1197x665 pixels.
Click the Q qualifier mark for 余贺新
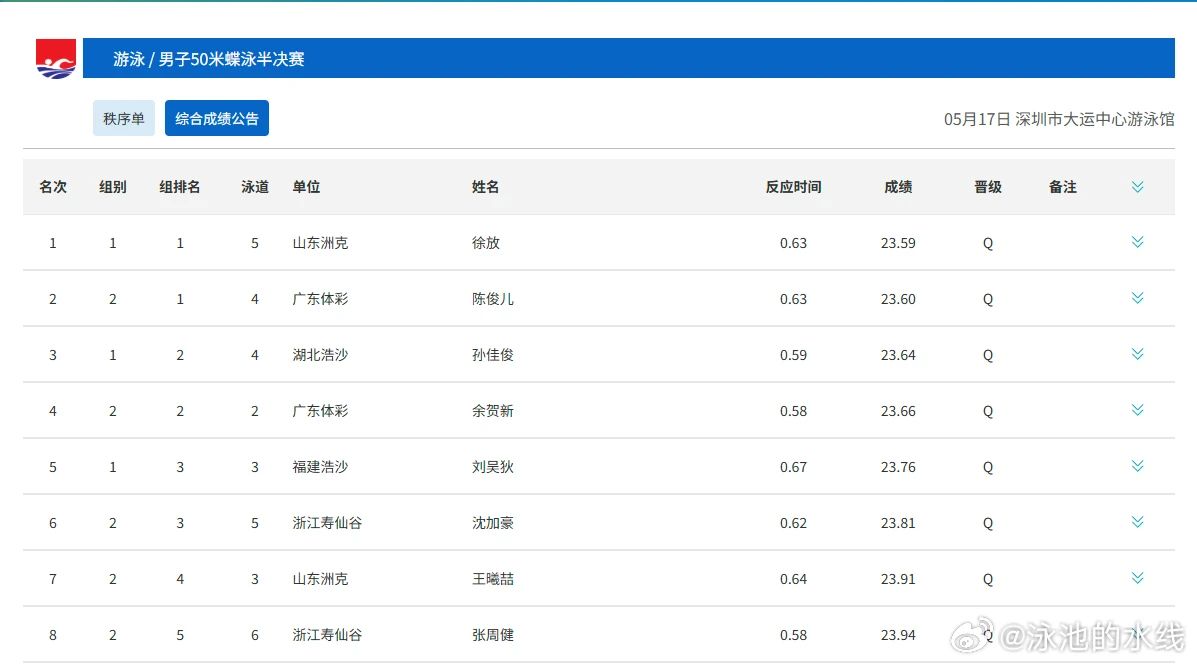click(988, 412)
